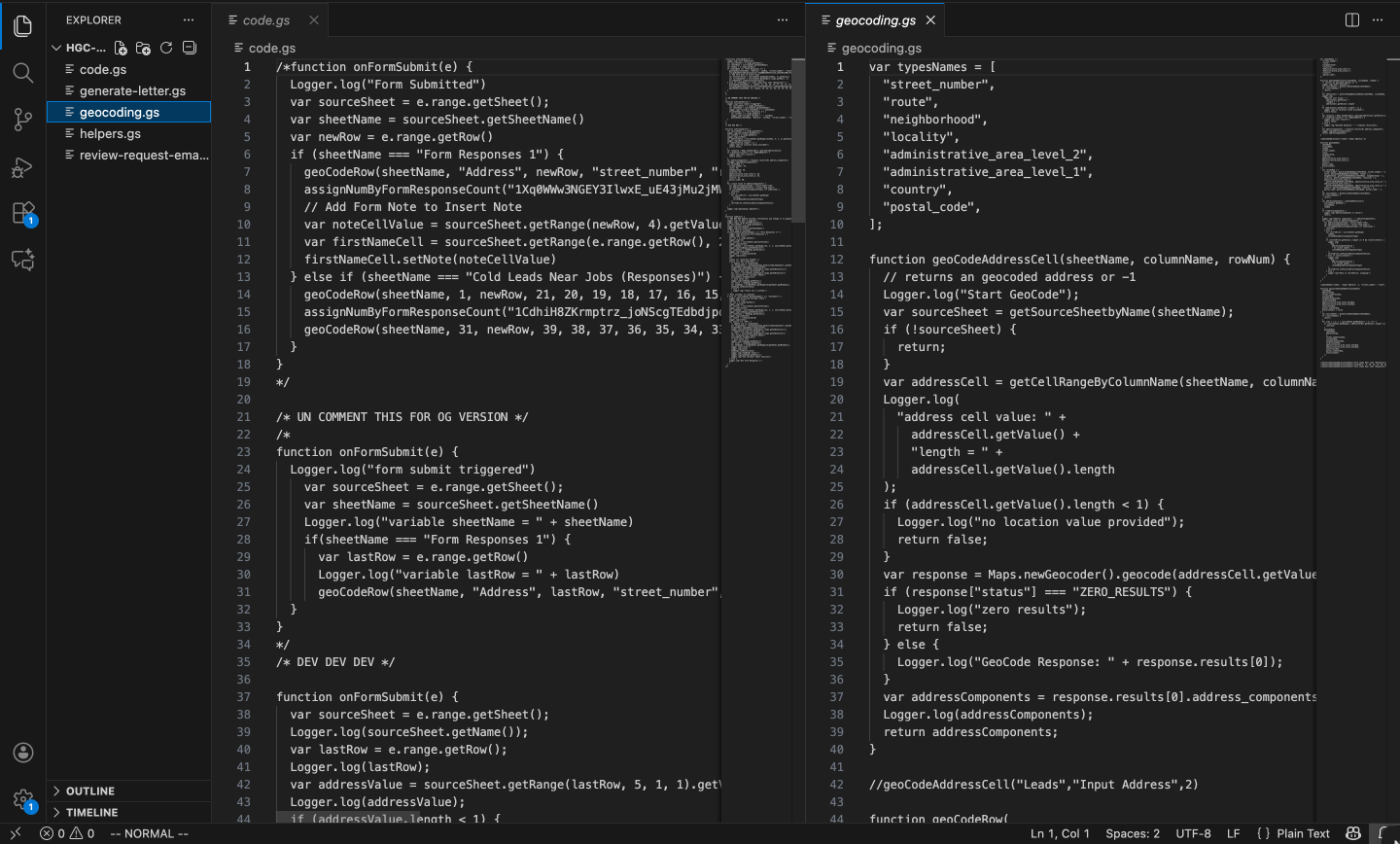
Task: Switch to the code.gs editor tab
Action: pos(267,19)
